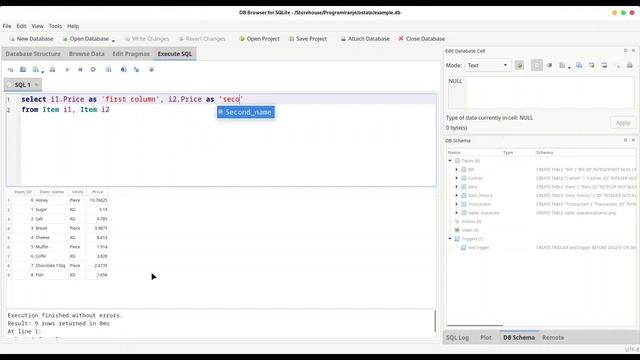The image size is (640, 360).
Task: Click the print SQL icon
Action: coord(52,70)
